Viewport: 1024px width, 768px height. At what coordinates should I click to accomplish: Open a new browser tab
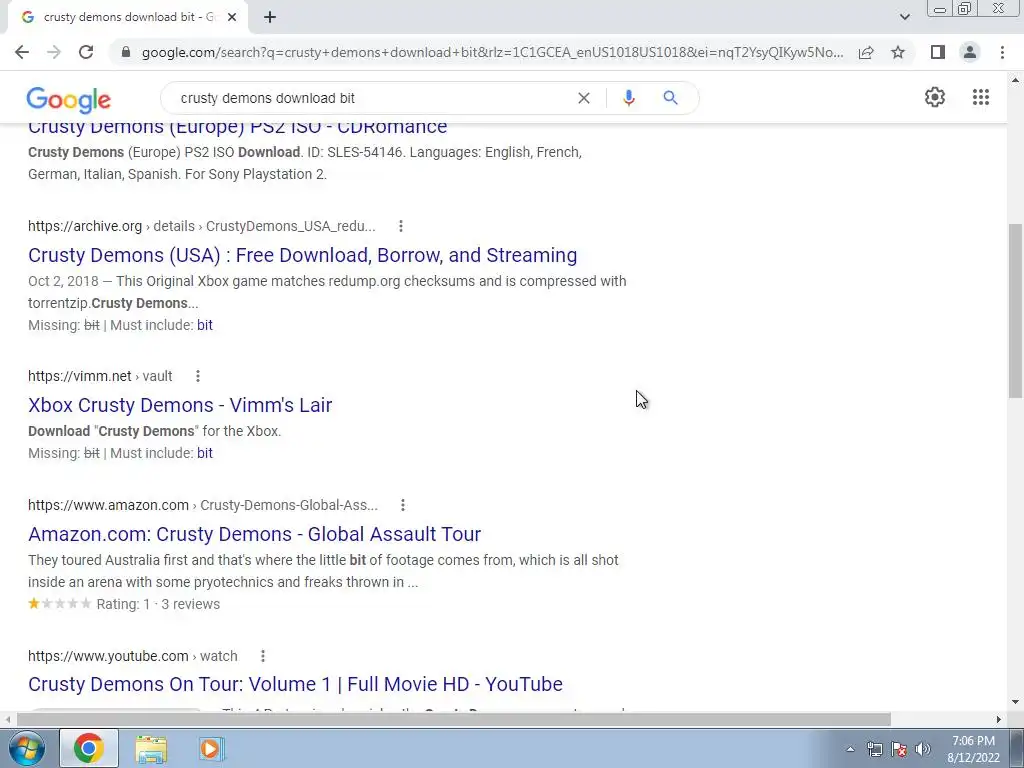(x=270, y=18)
